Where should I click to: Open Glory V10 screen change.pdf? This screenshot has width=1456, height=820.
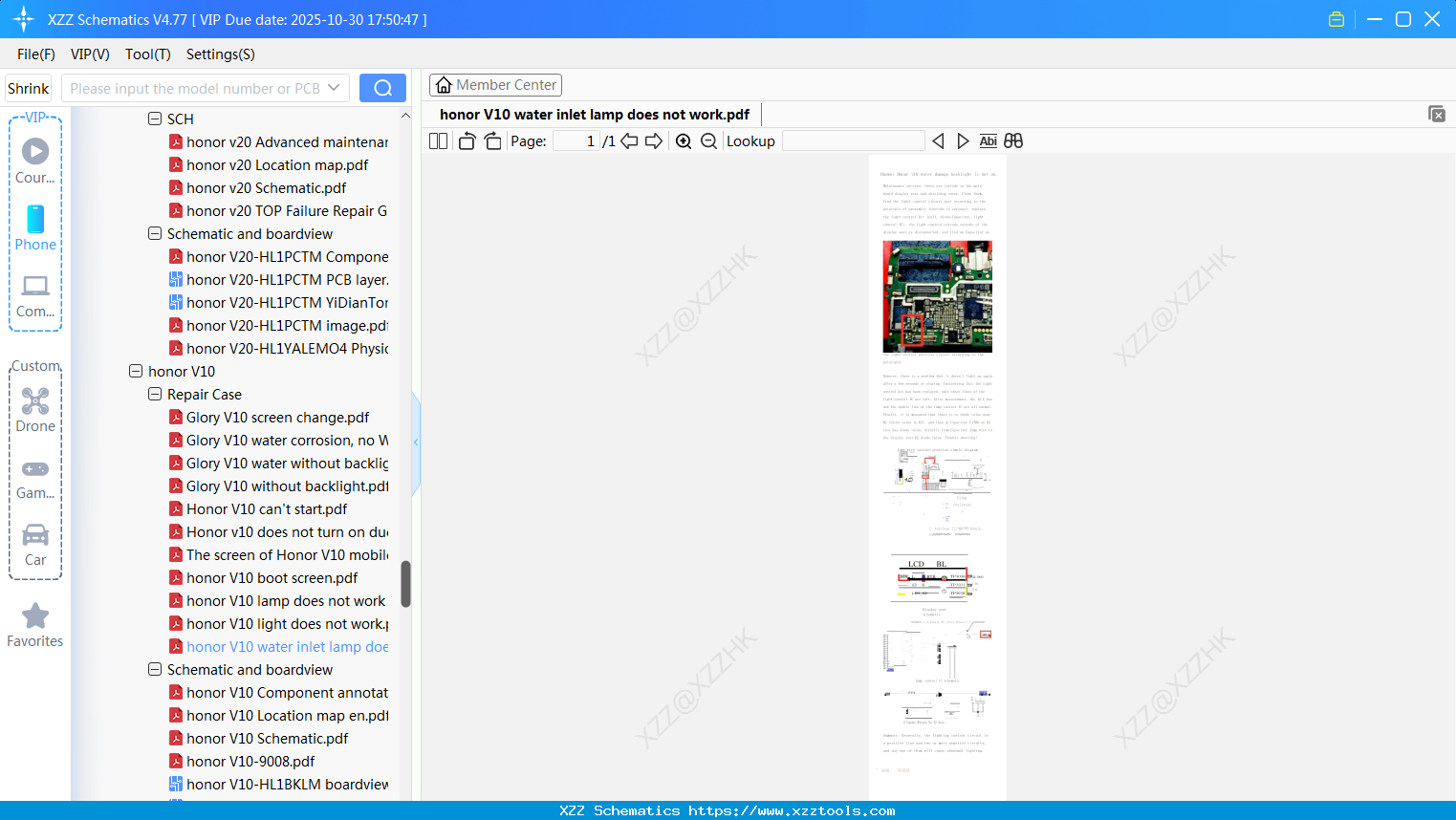click(278, 417)
